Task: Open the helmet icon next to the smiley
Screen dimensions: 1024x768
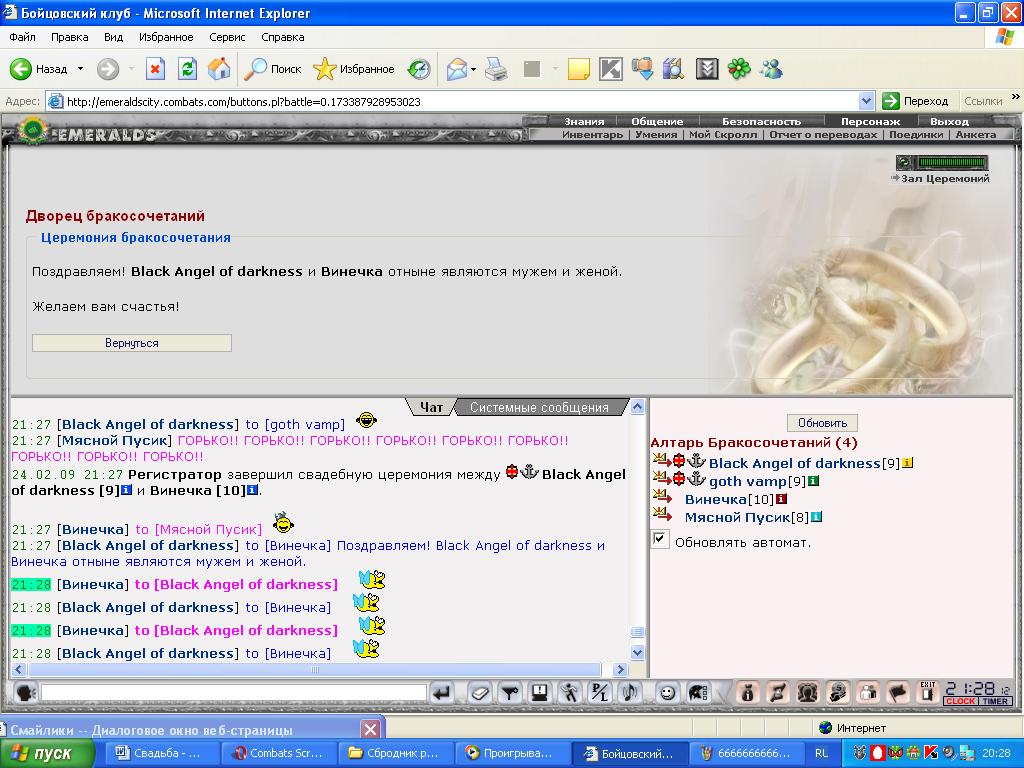Action: (x=697, y=692)
